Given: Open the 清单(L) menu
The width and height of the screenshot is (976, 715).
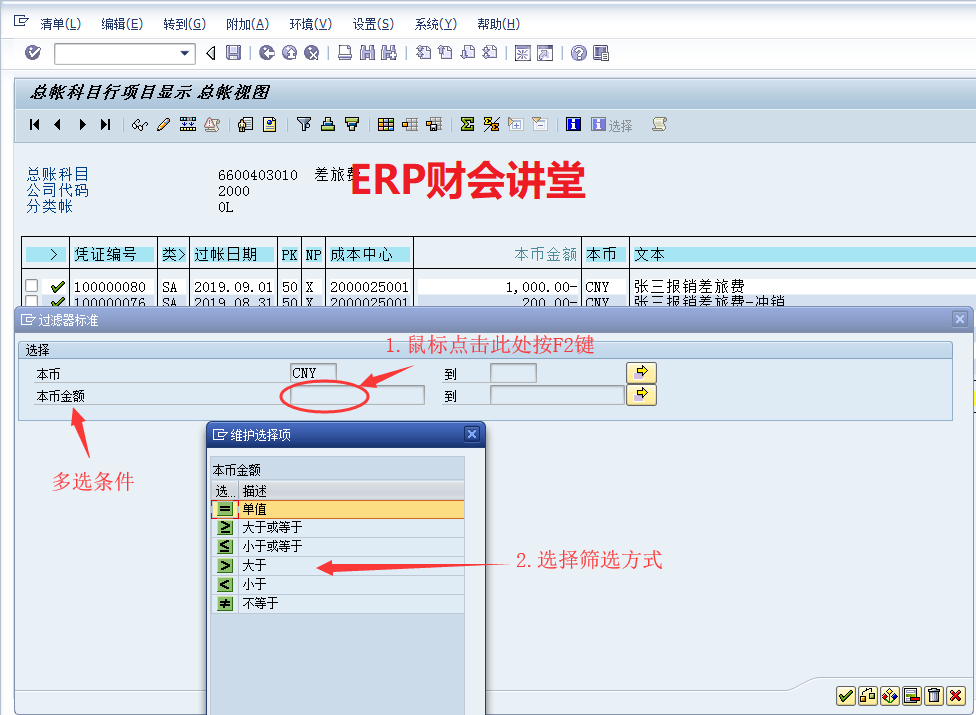Looking at the screenshot, I should [x=60, y=24].
